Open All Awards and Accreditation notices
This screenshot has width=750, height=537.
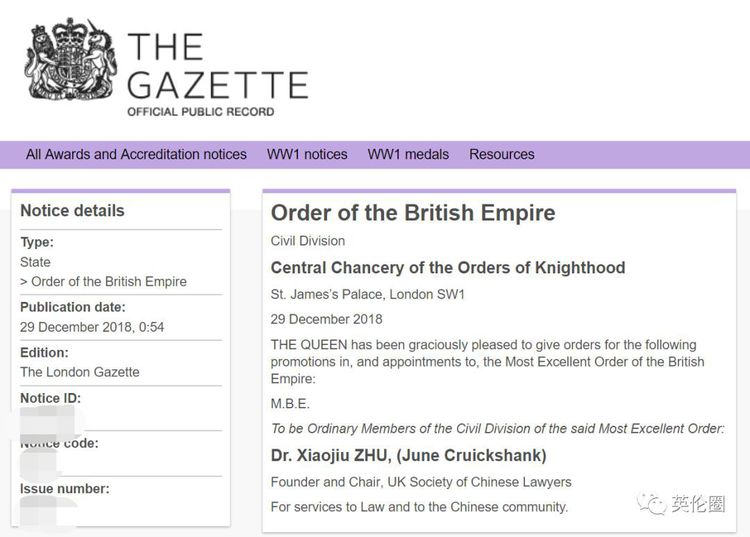coord(136,154)
